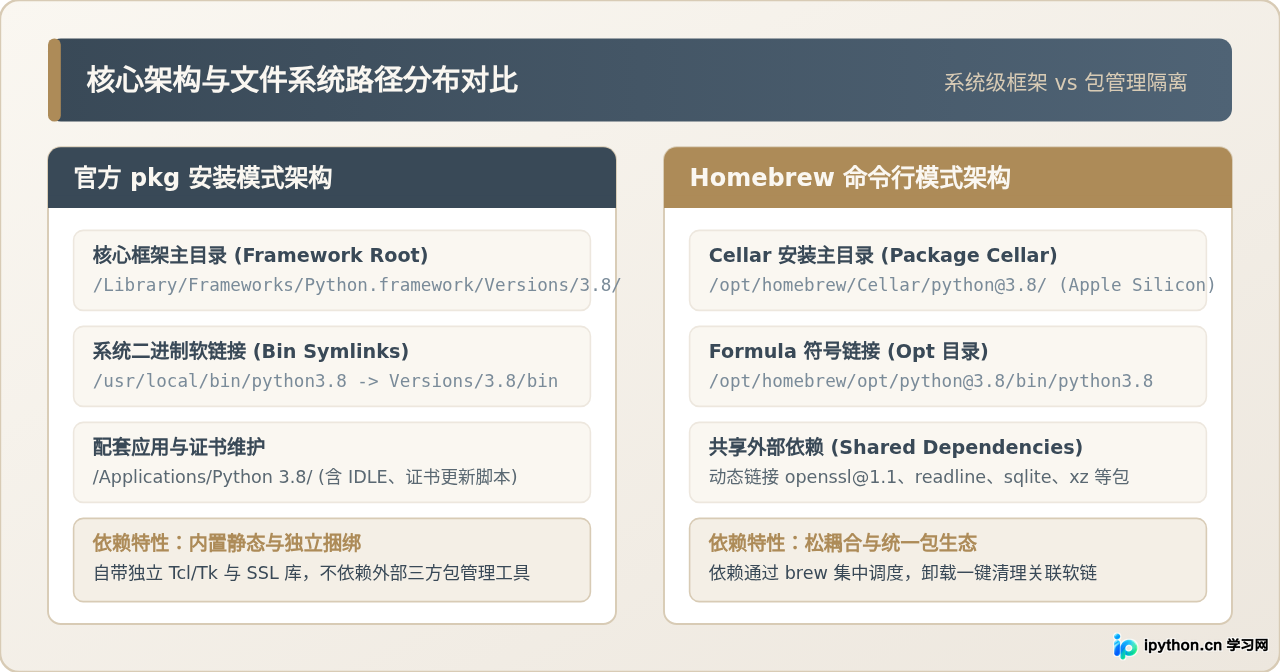
Task: Click 核心框架主目录 (Framework Root) heading
Action: click(x=260, y=255)
